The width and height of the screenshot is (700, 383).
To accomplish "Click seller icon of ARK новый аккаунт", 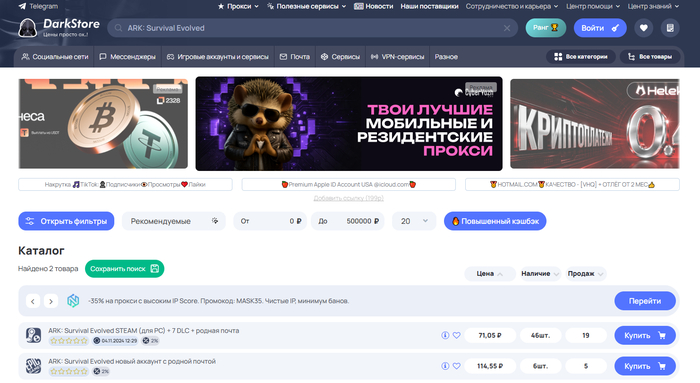I will (33, 366).
